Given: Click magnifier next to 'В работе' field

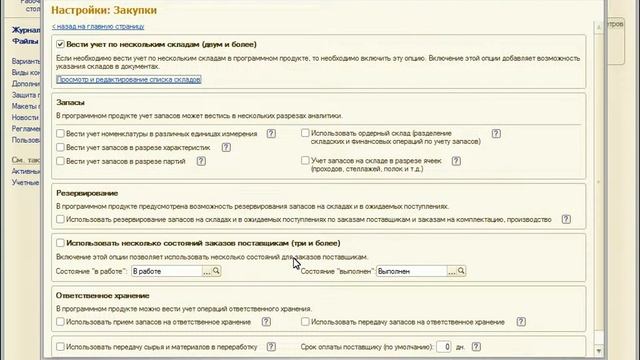Looking at the screenshot, I should [x=216, y=271].
